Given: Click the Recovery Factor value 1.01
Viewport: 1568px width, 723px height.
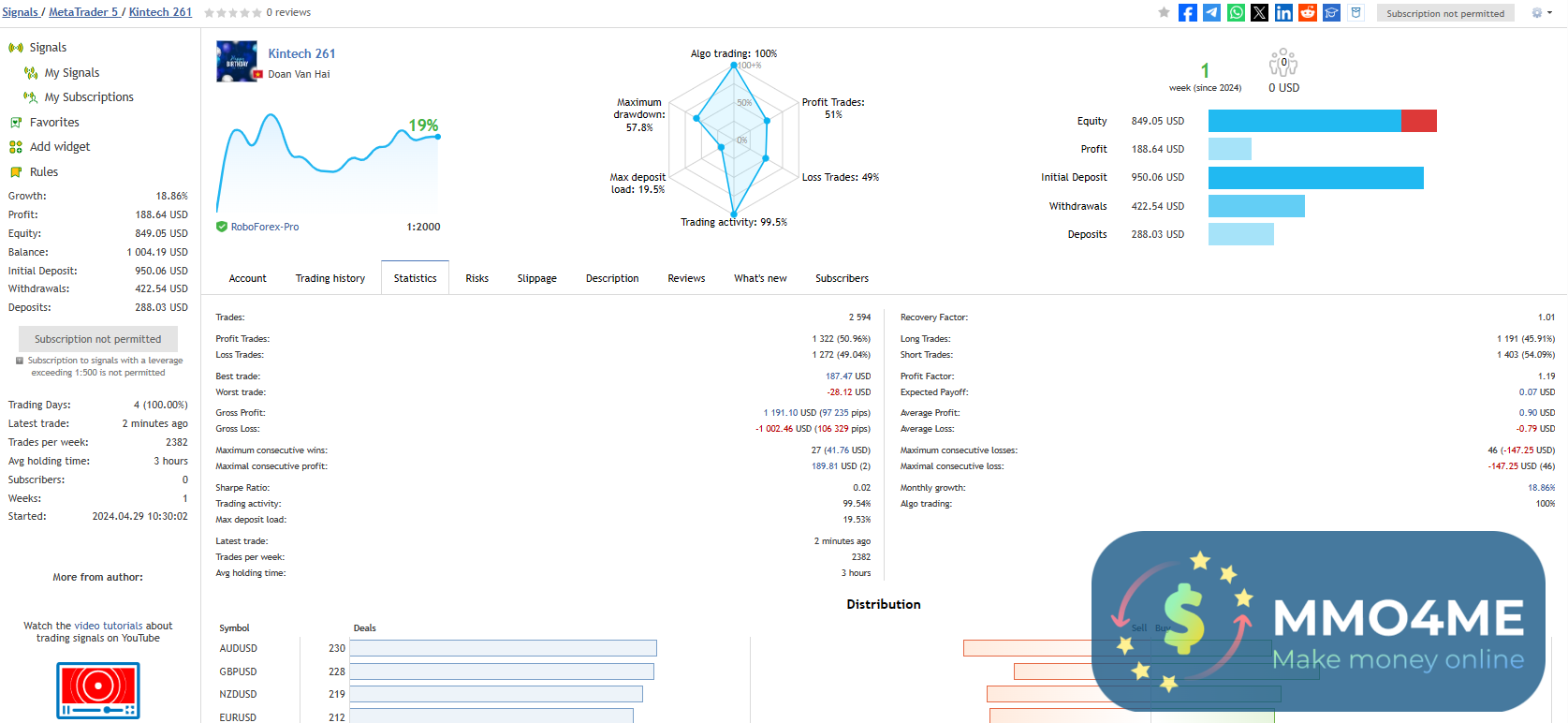Looking at the screenshot, I should [1546, 317].
